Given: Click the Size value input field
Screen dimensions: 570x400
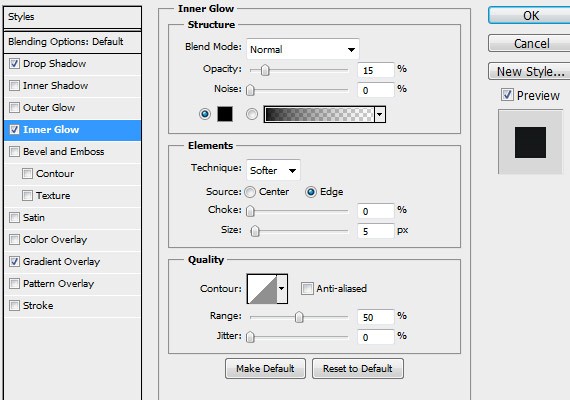Looking at the screenshot, I should pos(376,231).
